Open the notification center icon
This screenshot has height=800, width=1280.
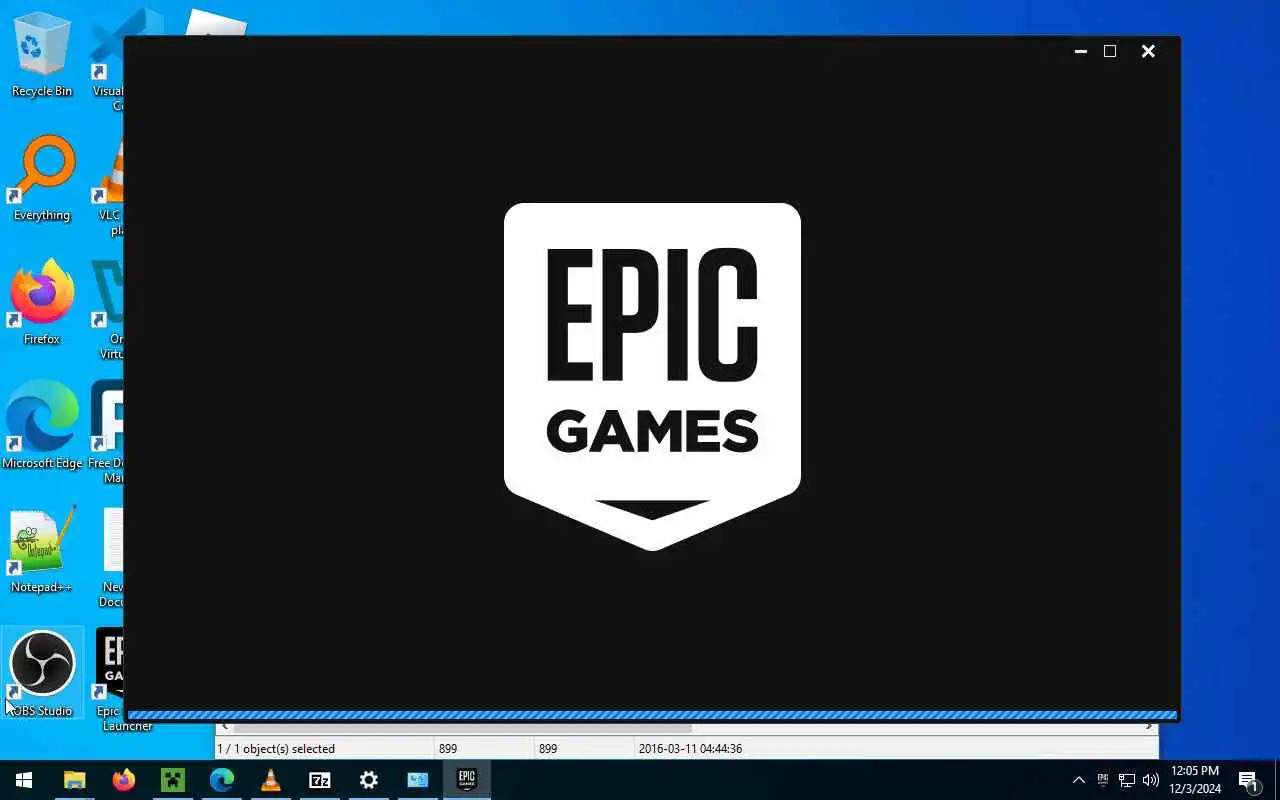pos(1248,780)
